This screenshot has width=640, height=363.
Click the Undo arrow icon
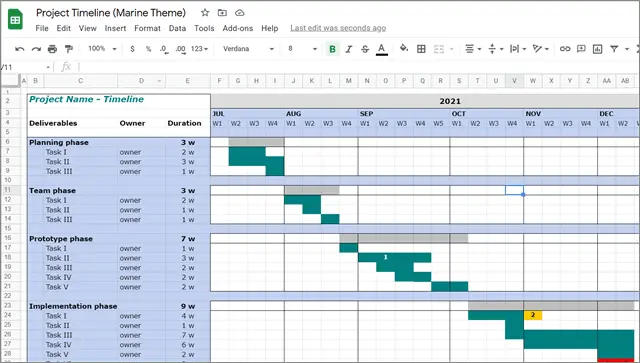click(19, 49)
